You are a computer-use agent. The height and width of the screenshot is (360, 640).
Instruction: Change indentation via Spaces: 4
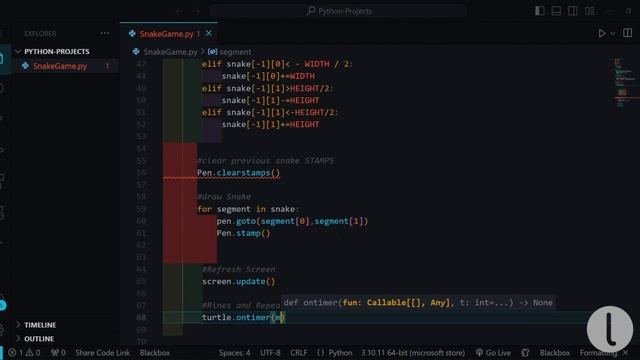click(234, 353)
